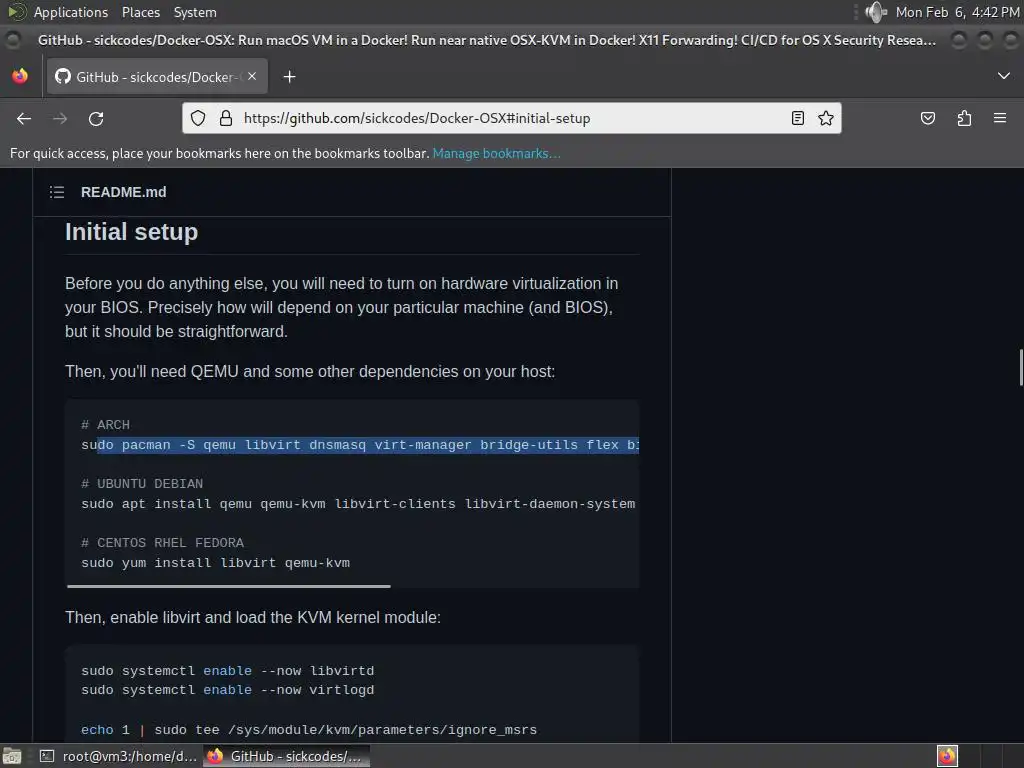Save page to Pocket
The height and width of the screenshot is (768, 1024).
927,118
